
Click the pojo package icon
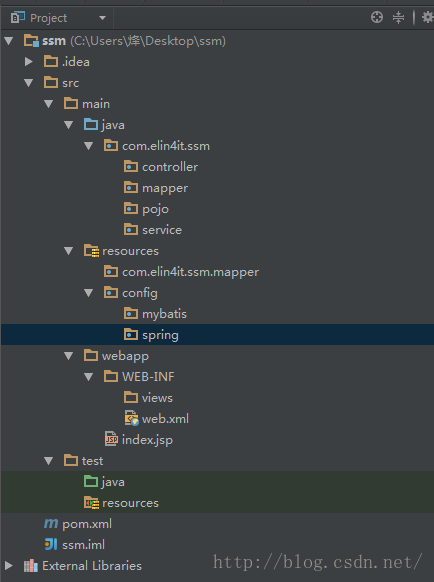point(131,208)
